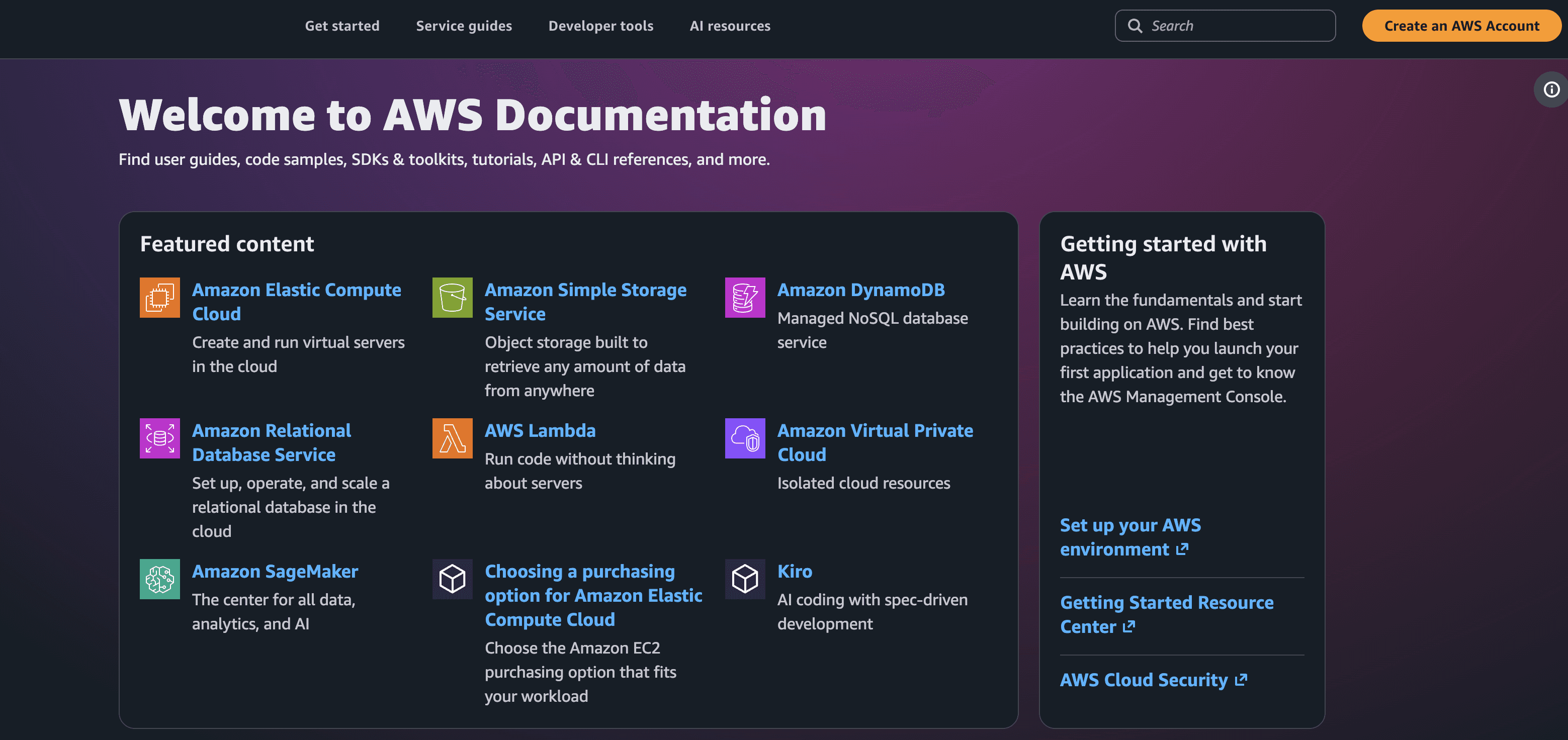Open Amazon Elastic Compute Cloud link
The width and height of the screenshot is (1568, 740).
[x=296, y=302]
